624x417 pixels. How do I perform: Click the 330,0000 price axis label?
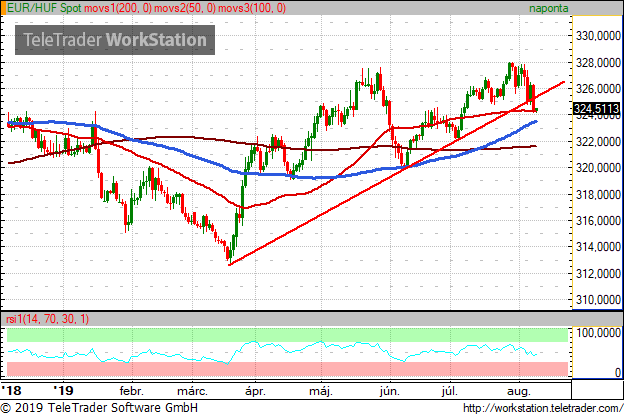click(598, 36)
